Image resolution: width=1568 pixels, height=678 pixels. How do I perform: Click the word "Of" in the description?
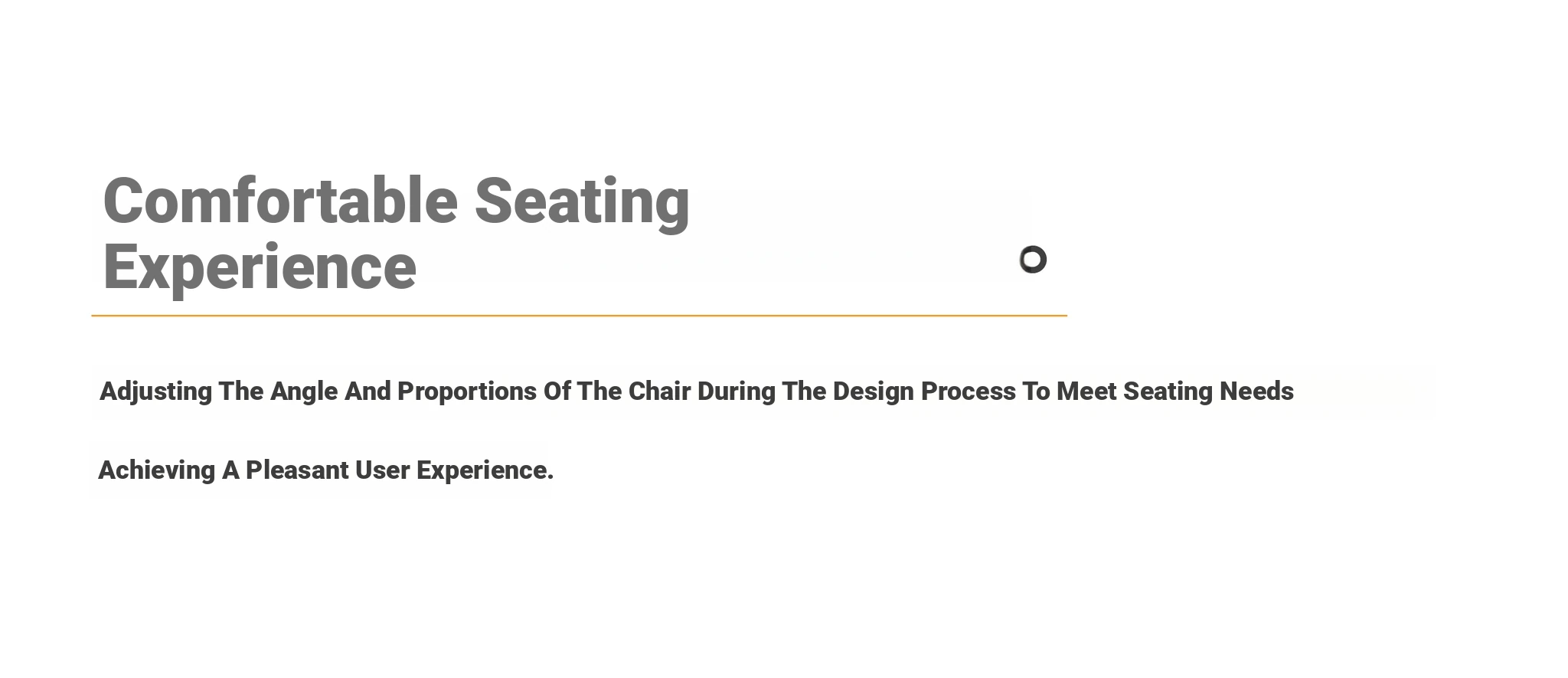[557, 391]
